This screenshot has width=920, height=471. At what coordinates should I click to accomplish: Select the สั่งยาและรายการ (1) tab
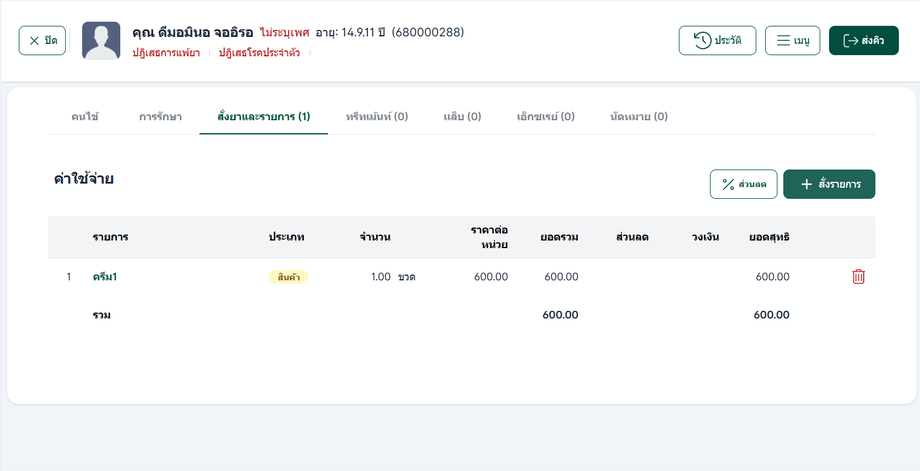263,117
